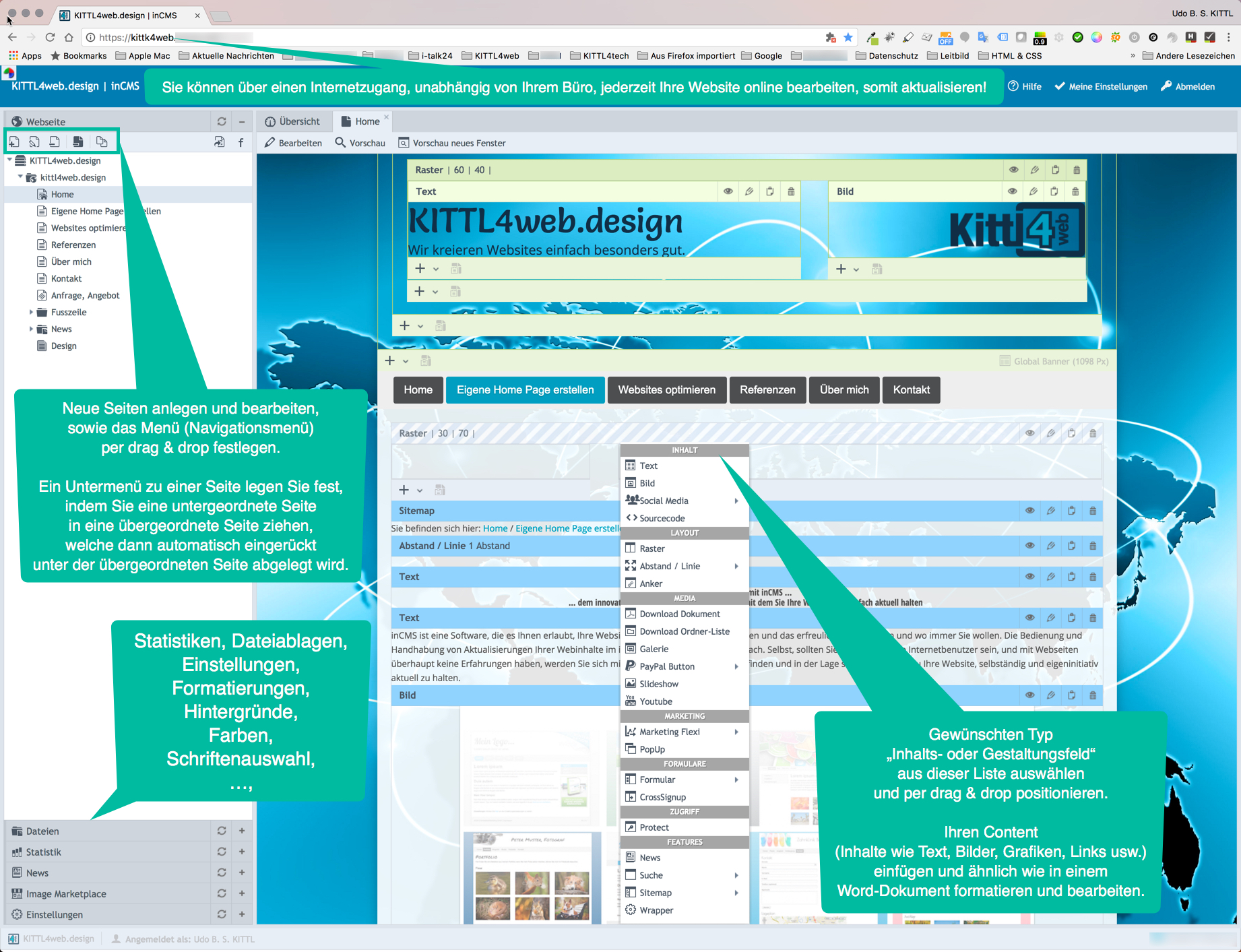Bookmark this page with the star icon
This screenshot has height=952, width=1241.
(x=848, y=37)
